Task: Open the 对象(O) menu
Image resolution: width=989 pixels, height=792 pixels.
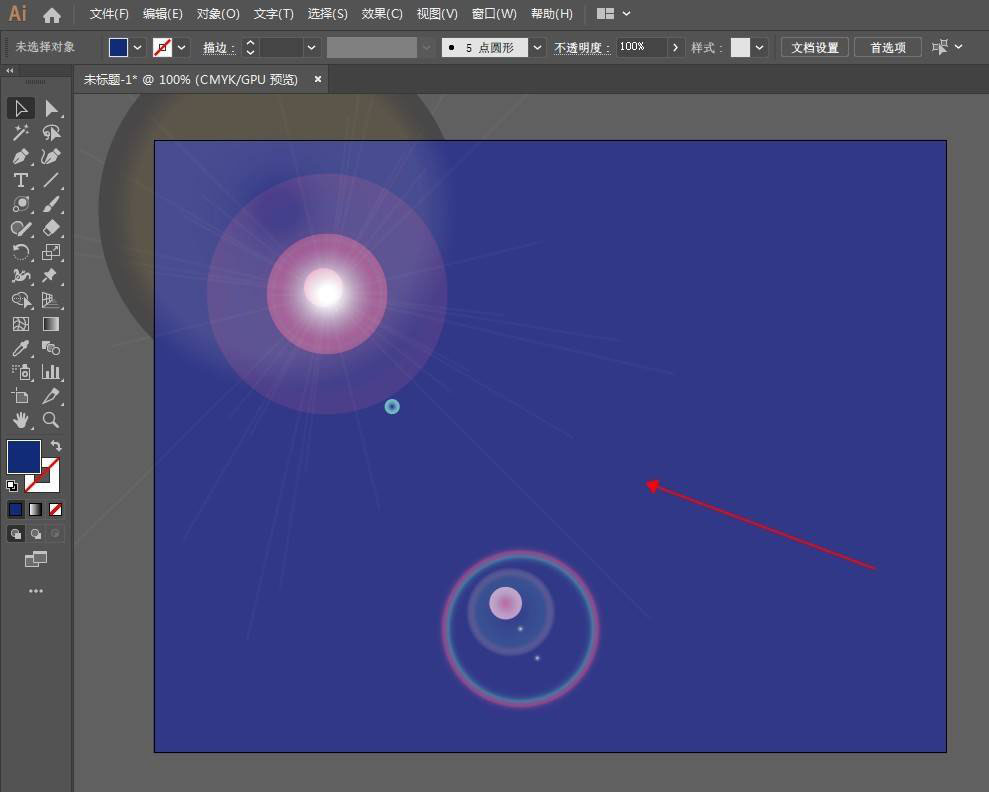Action: point(218,14)
